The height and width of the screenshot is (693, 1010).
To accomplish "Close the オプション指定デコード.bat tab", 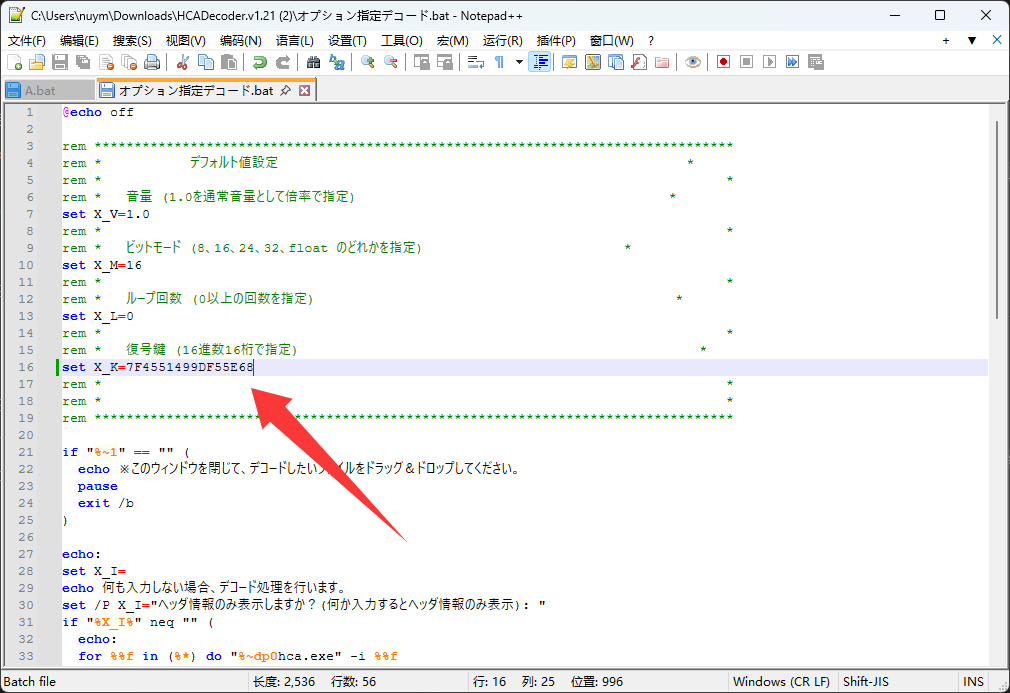I will coord(305,91).
